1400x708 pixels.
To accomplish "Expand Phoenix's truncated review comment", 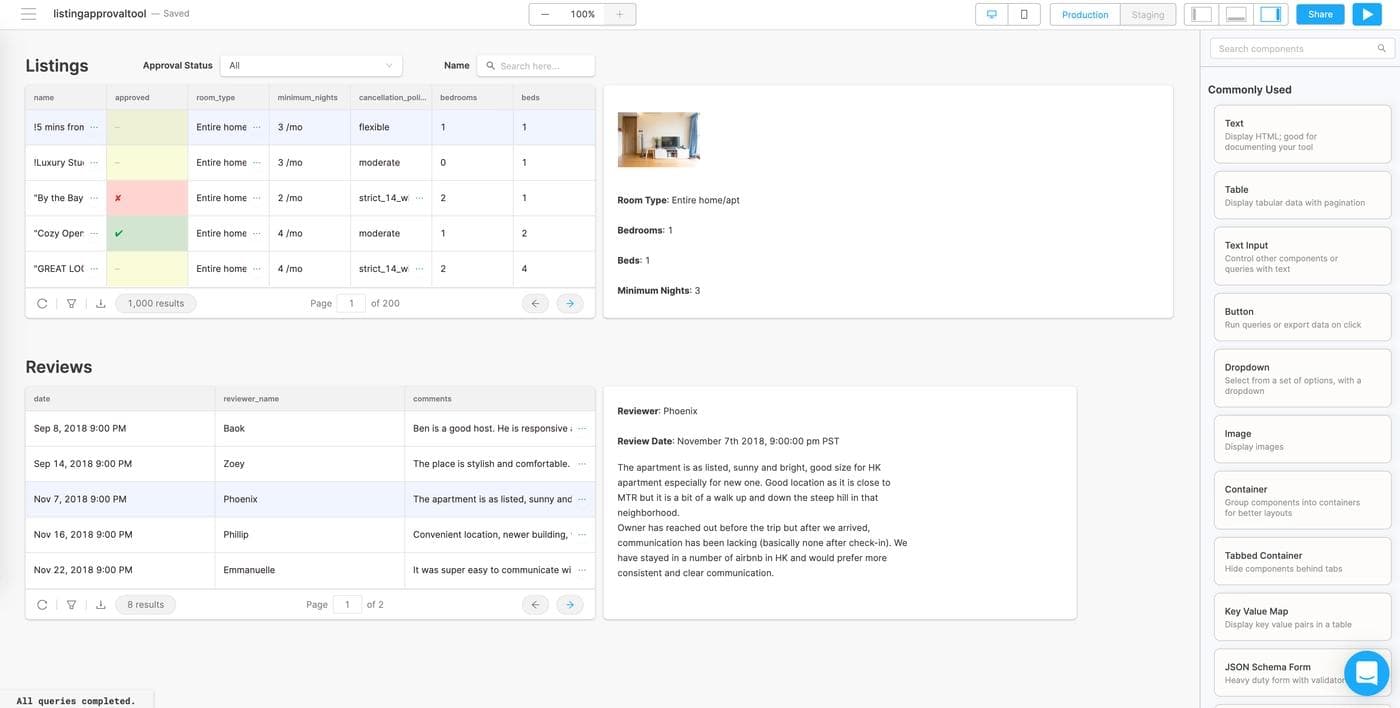I will [x=582, y=499].
